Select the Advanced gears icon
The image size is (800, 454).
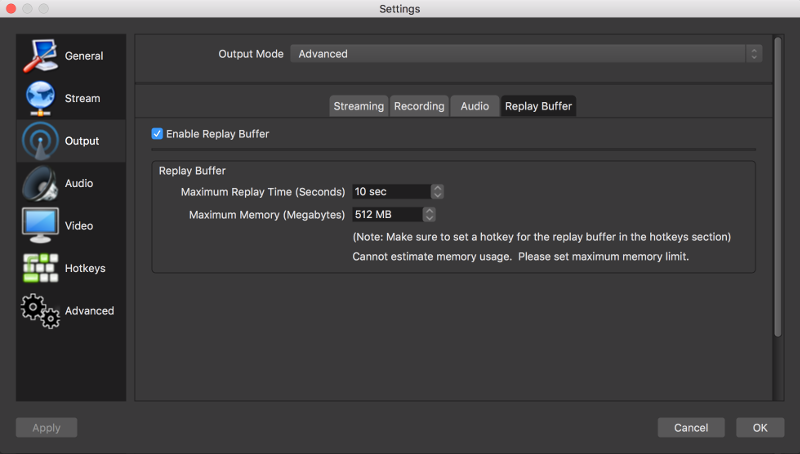click(40, 311)
